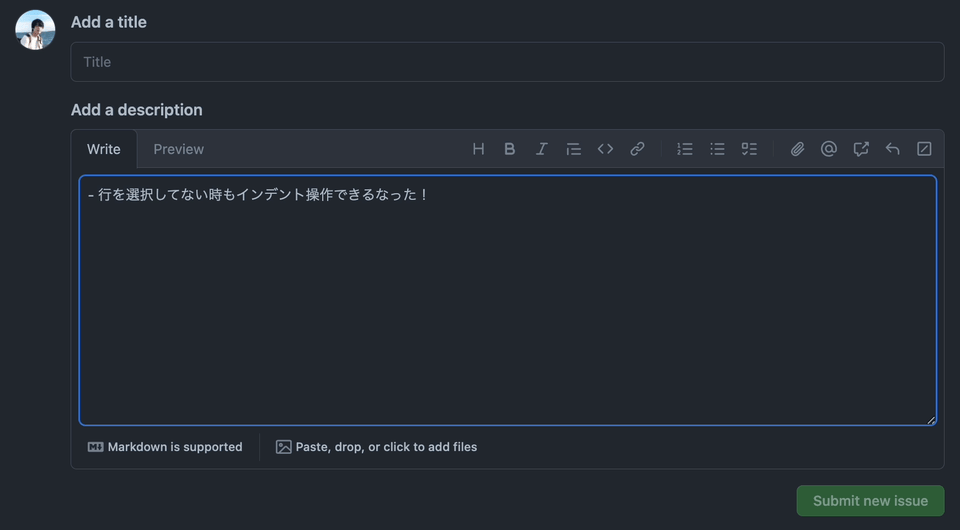Attach files using the paperclip icon
This screenshot has height=530, width=960.
click(x=797, y=149)
